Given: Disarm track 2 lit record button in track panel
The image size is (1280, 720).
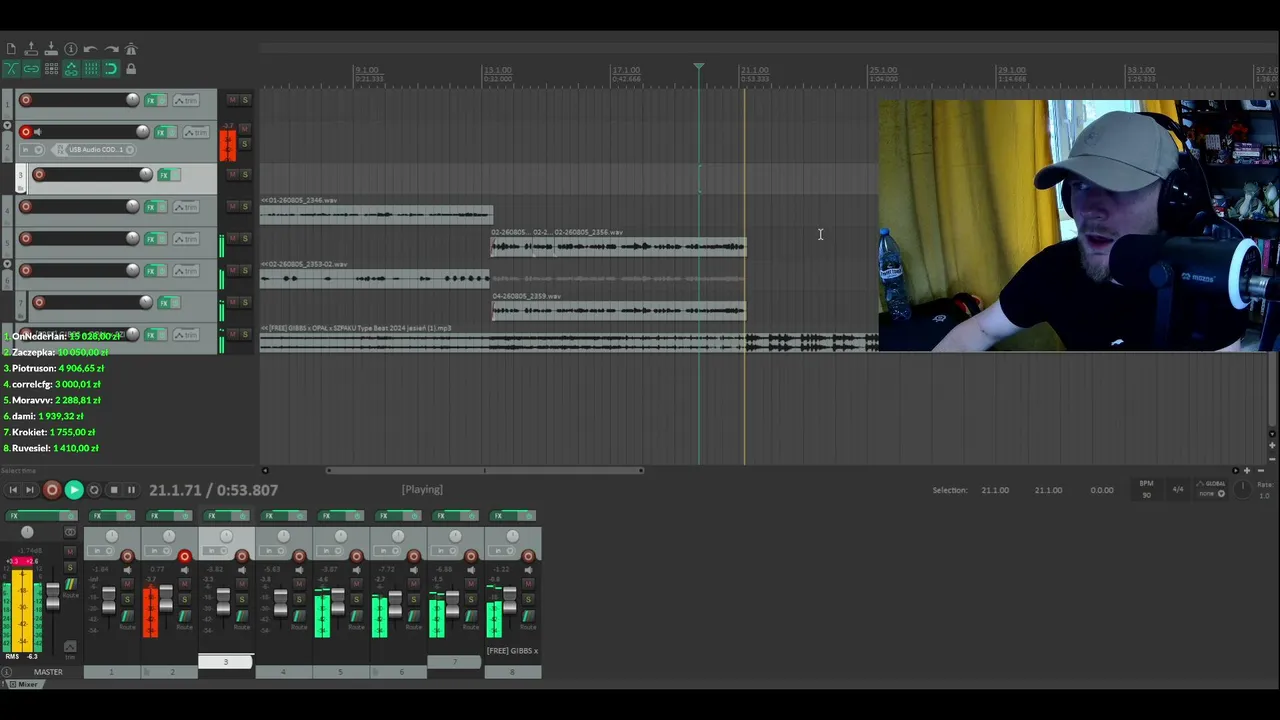Looking at the screenshot, I should tap(26, 132).
